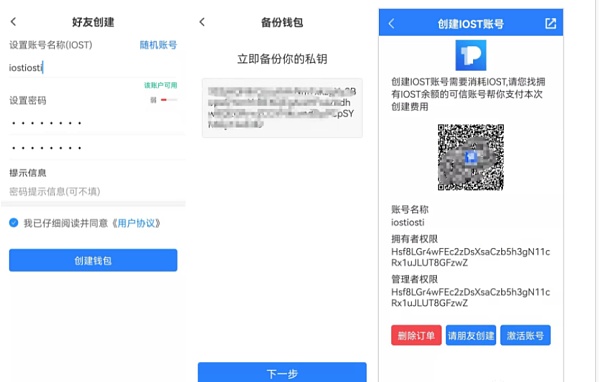Tap the 备份钱包 title
Screen dimensions: 600x382
click(282, 22)
